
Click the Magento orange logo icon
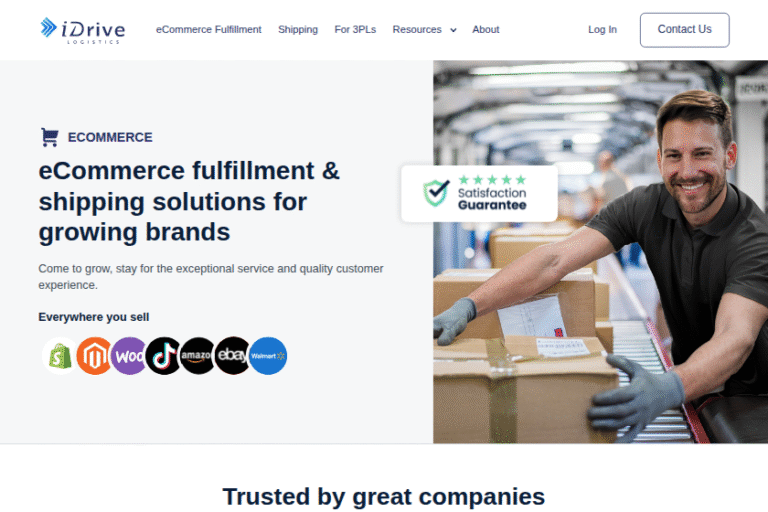click(94, 356)
